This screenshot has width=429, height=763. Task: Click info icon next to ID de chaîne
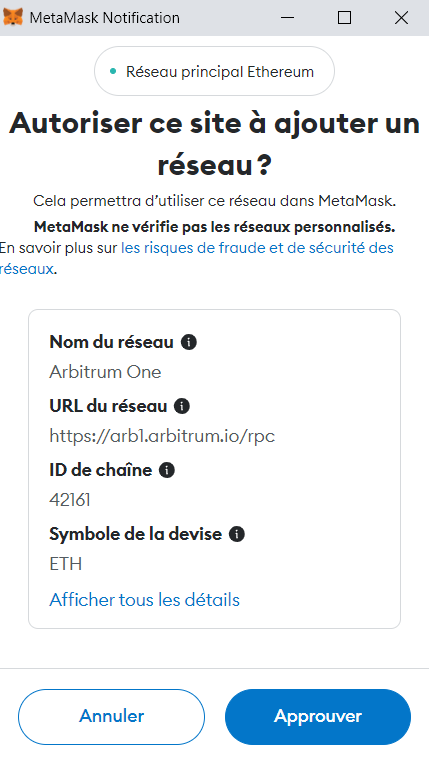[x=167, y=470]
